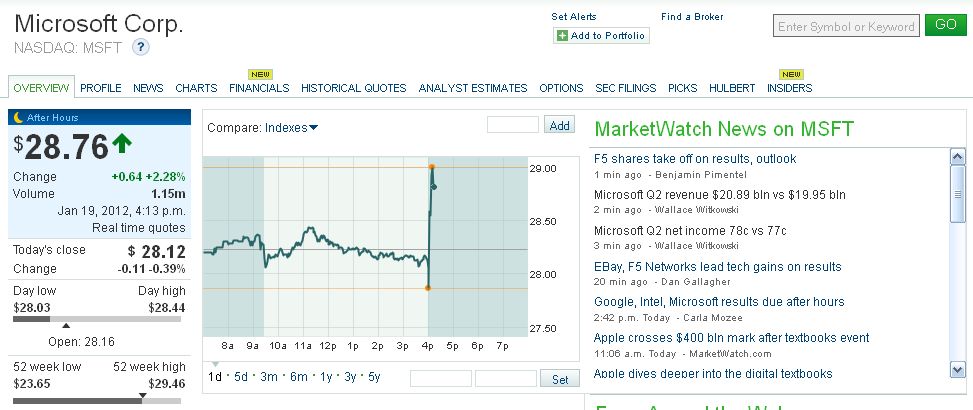Switch to the Historical Quotes tab
The image size is (973, 410).
coord(353,88)
